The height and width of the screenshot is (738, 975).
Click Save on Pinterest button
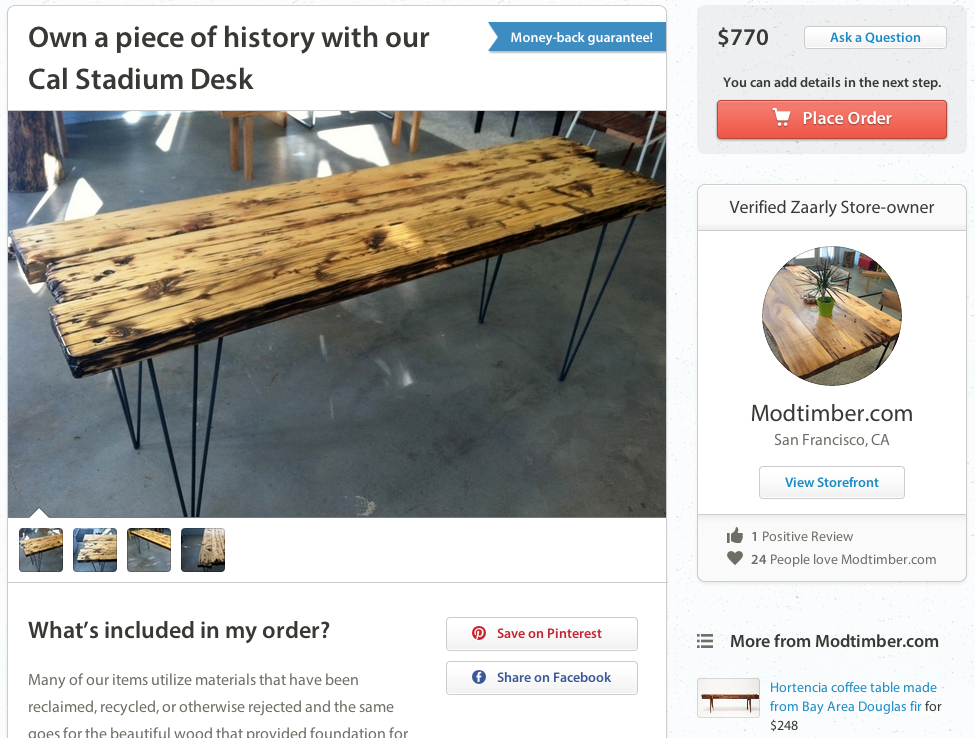click(x=541, y=633)
